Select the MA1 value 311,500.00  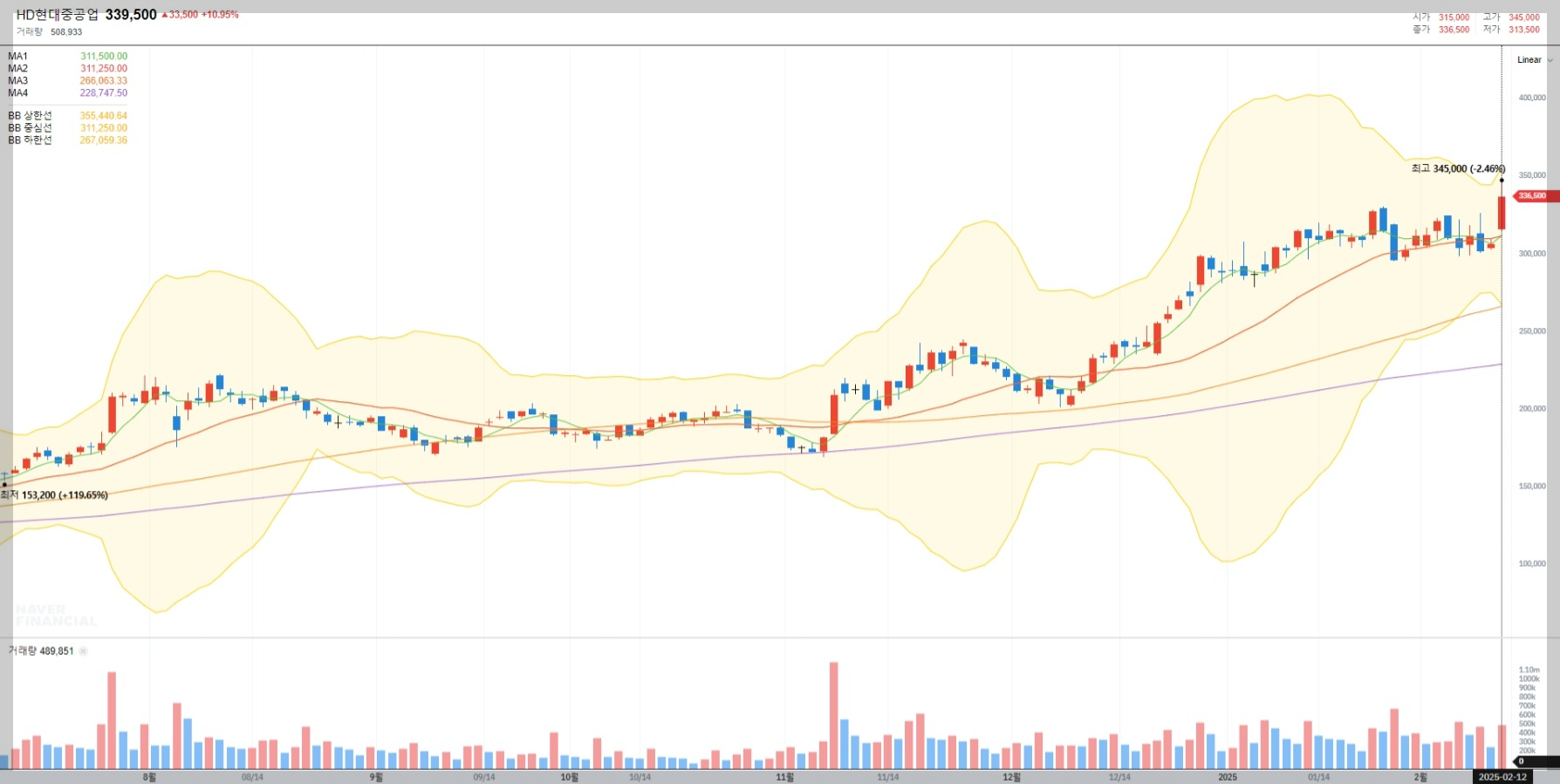coord(104,57)
